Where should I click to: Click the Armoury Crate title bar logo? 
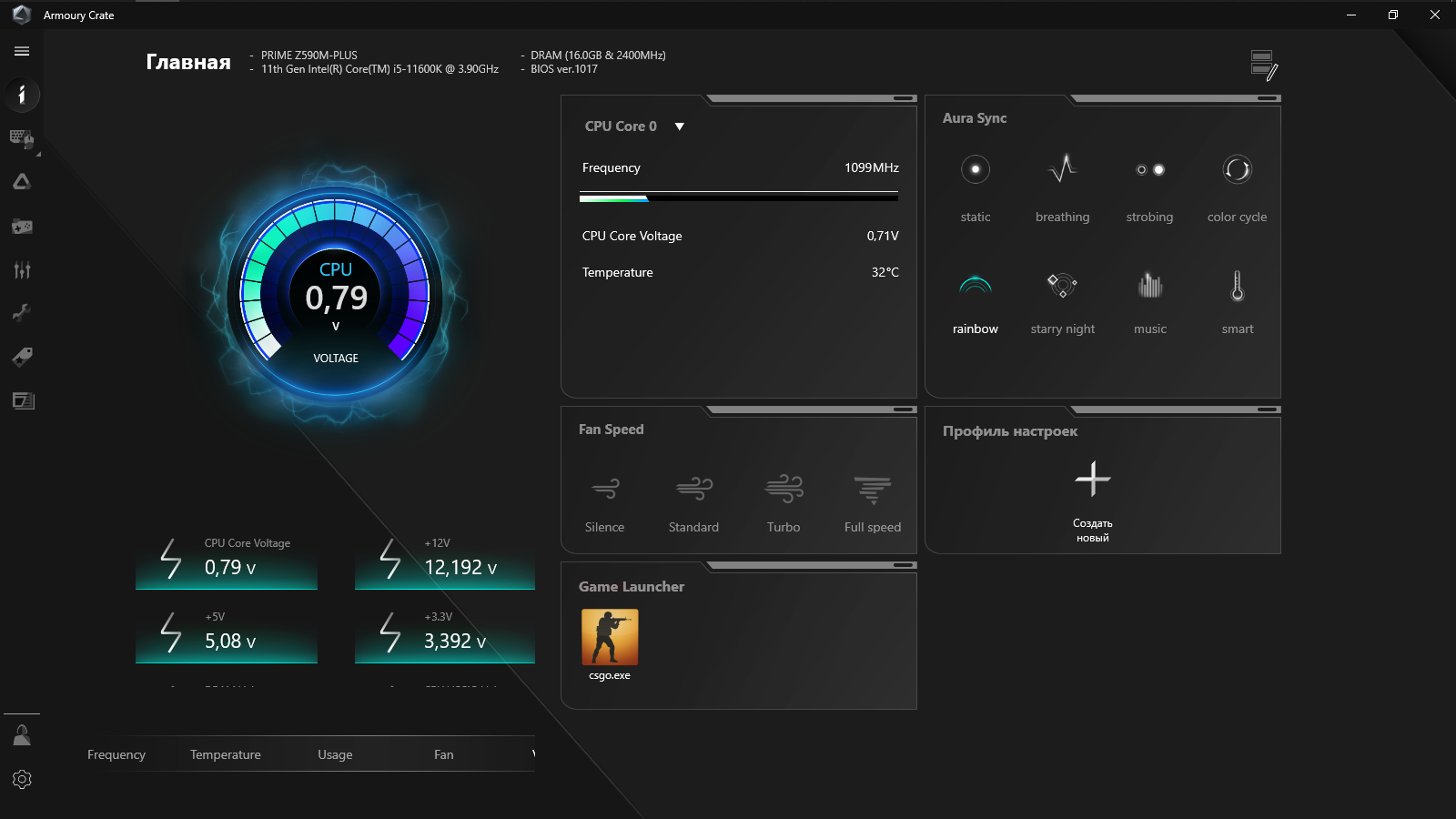point(22,15)
